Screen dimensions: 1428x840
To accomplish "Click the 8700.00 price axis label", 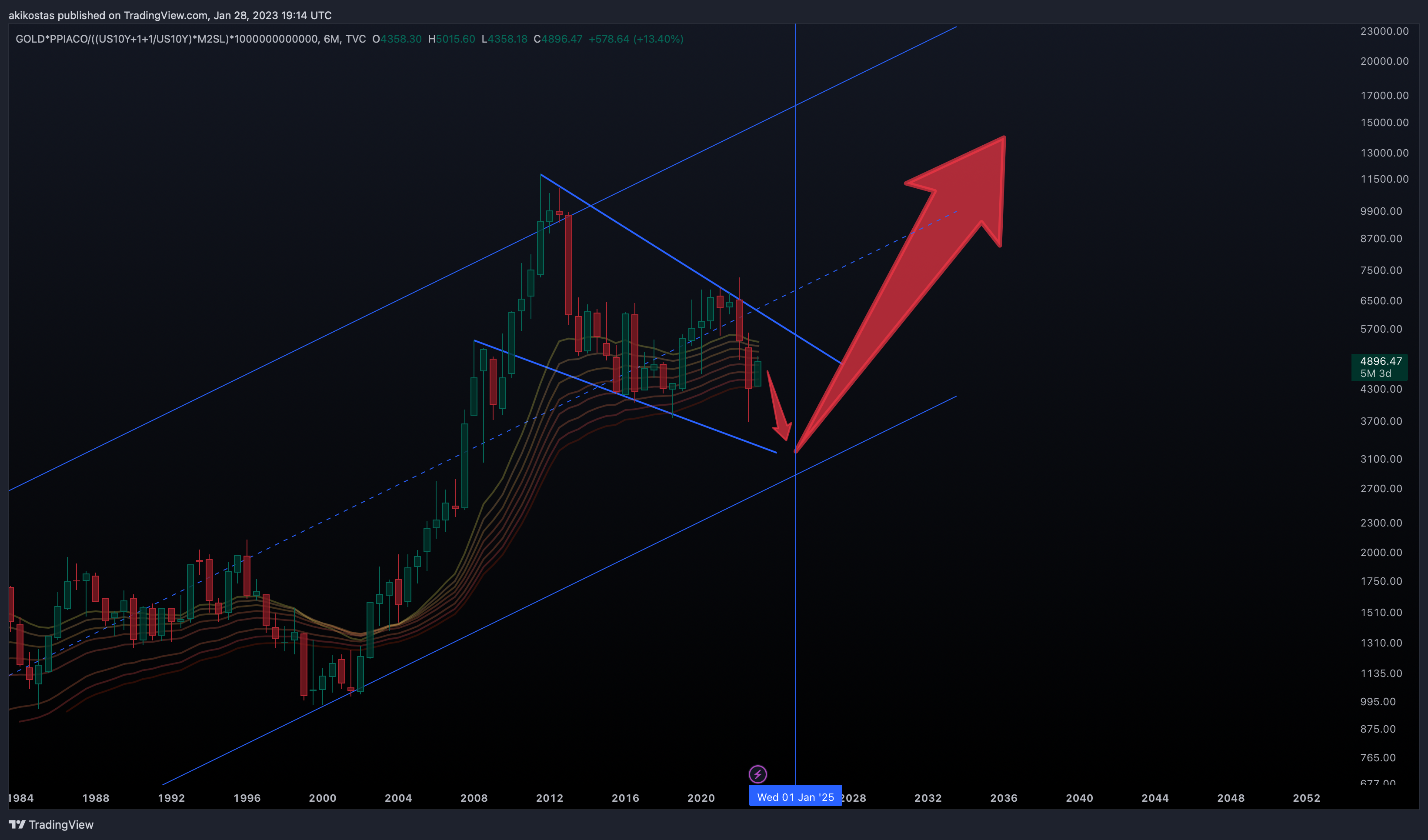I will [1381, 238].
